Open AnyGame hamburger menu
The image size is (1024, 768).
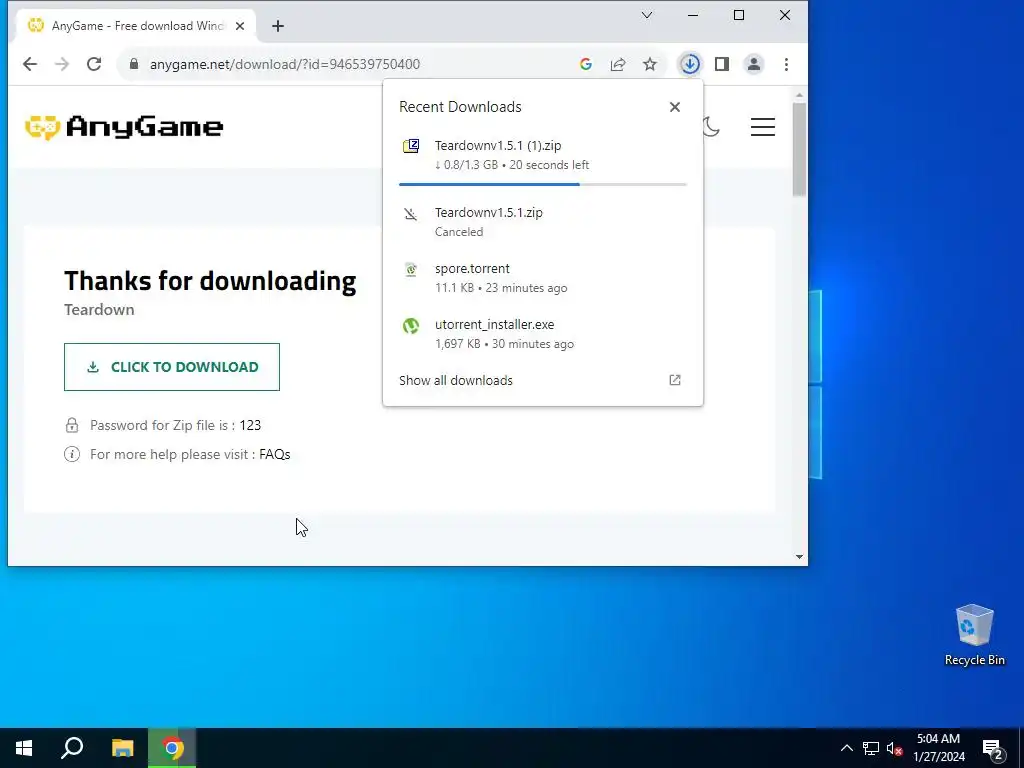[x=763, y=127]
